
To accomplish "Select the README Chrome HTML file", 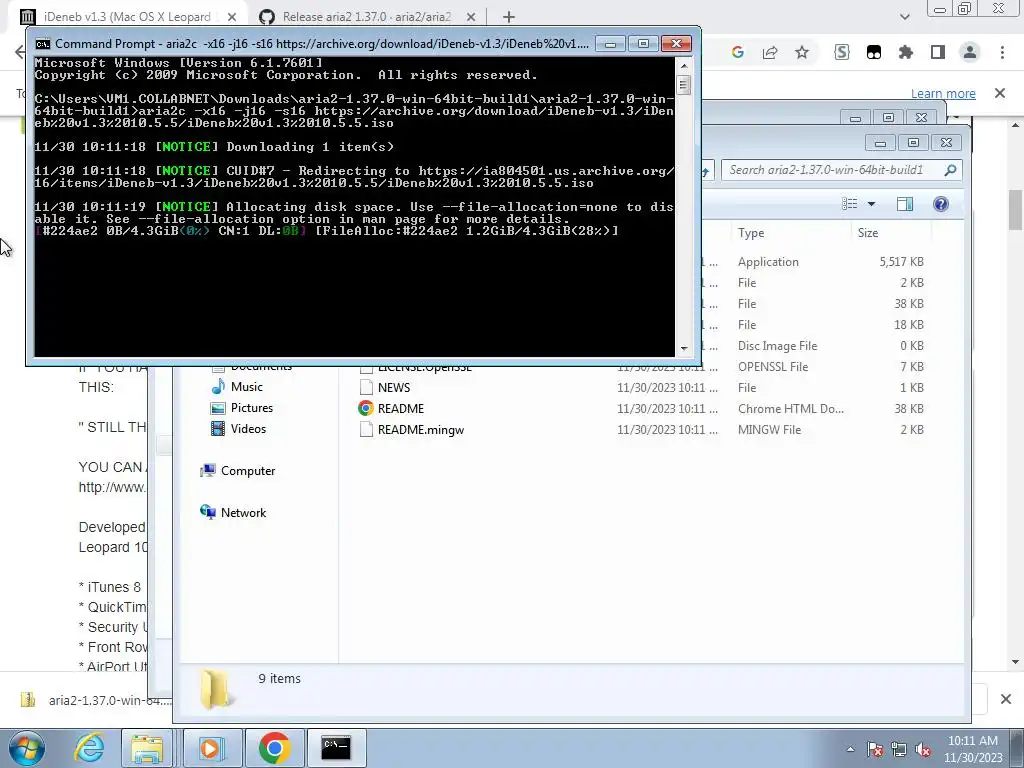I will (x=400, y=409).
